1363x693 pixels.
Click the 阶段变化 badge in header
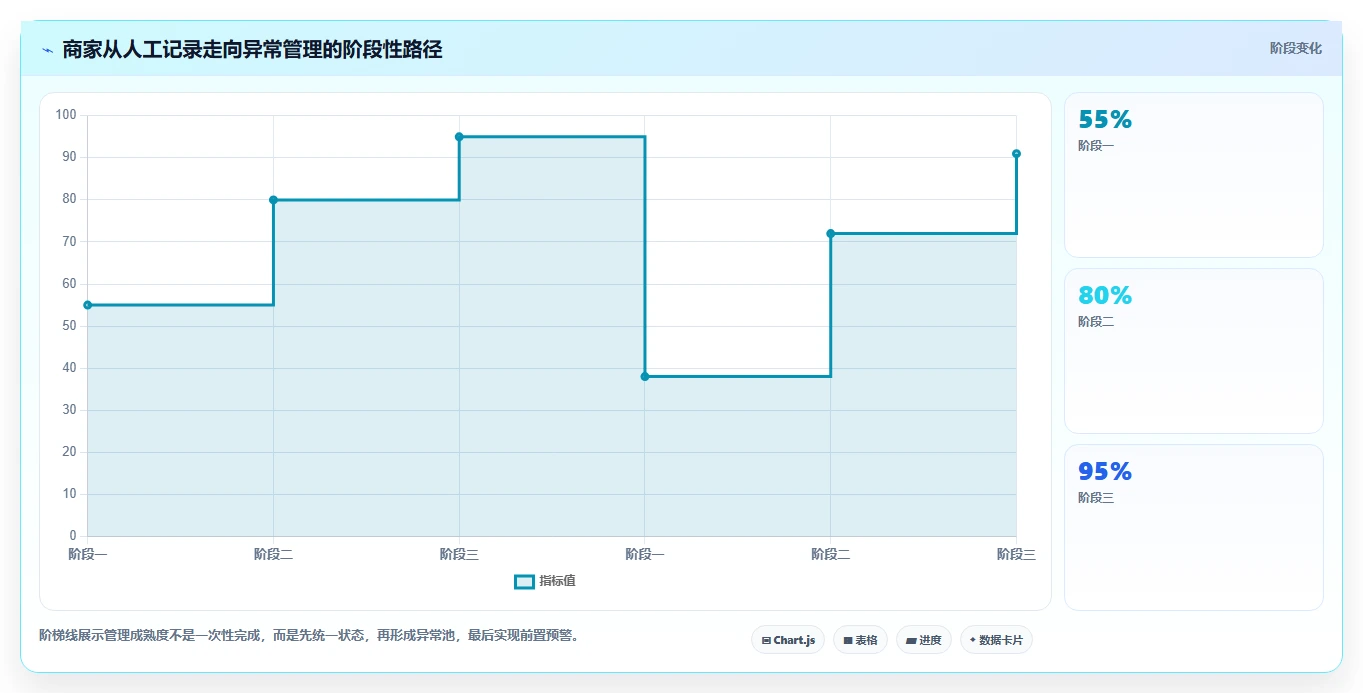click(x=1296, y=48)
